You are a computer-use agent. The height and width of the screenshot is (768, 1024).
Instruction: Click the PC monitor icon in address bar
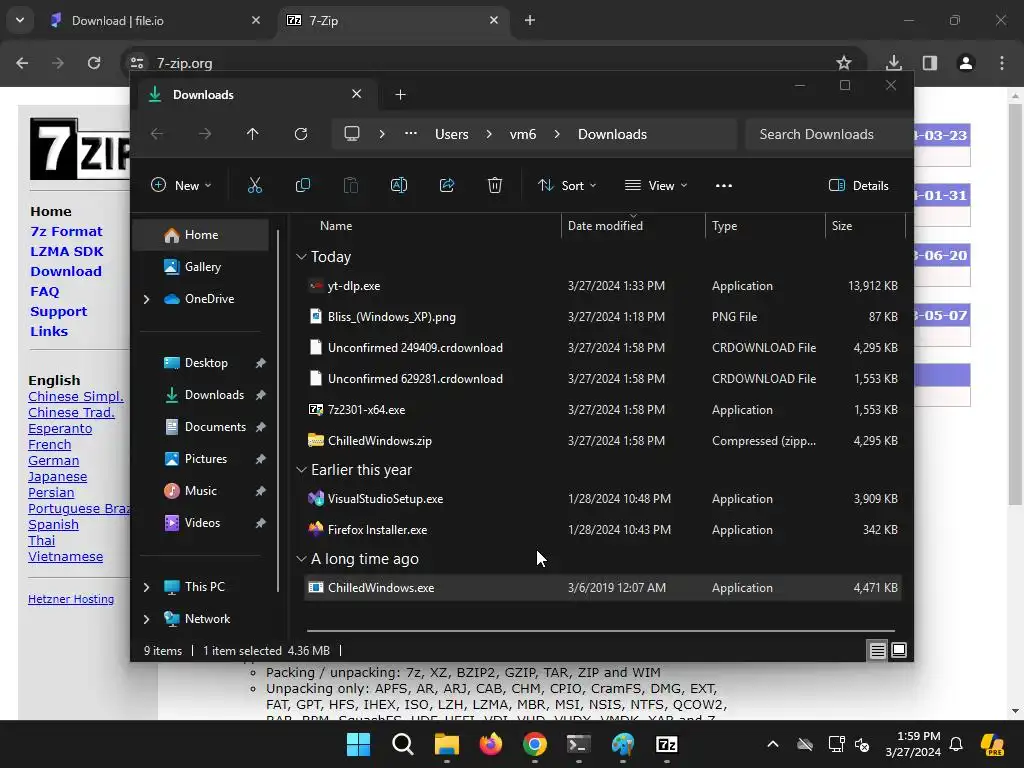pos(352,134)
